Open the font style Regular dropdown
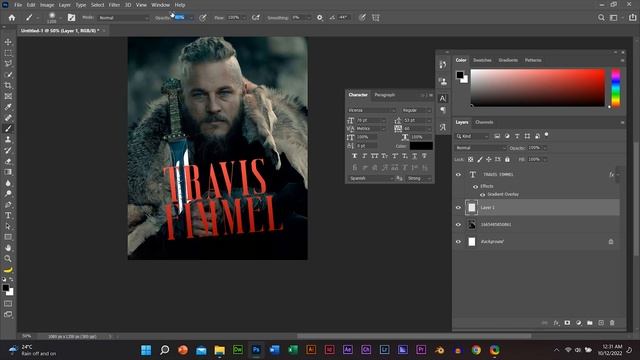Image resolution: width=640 pixels, height=360 pixels. click(x=416, y=110)
